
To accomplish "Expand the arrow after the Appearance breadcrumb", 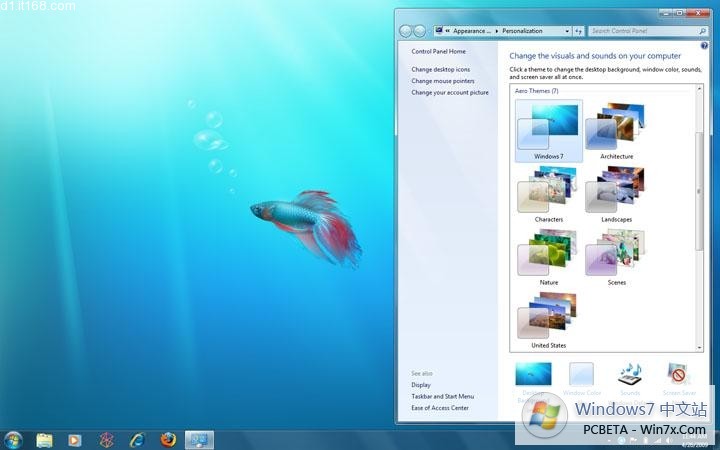I will tap(496, 31).
